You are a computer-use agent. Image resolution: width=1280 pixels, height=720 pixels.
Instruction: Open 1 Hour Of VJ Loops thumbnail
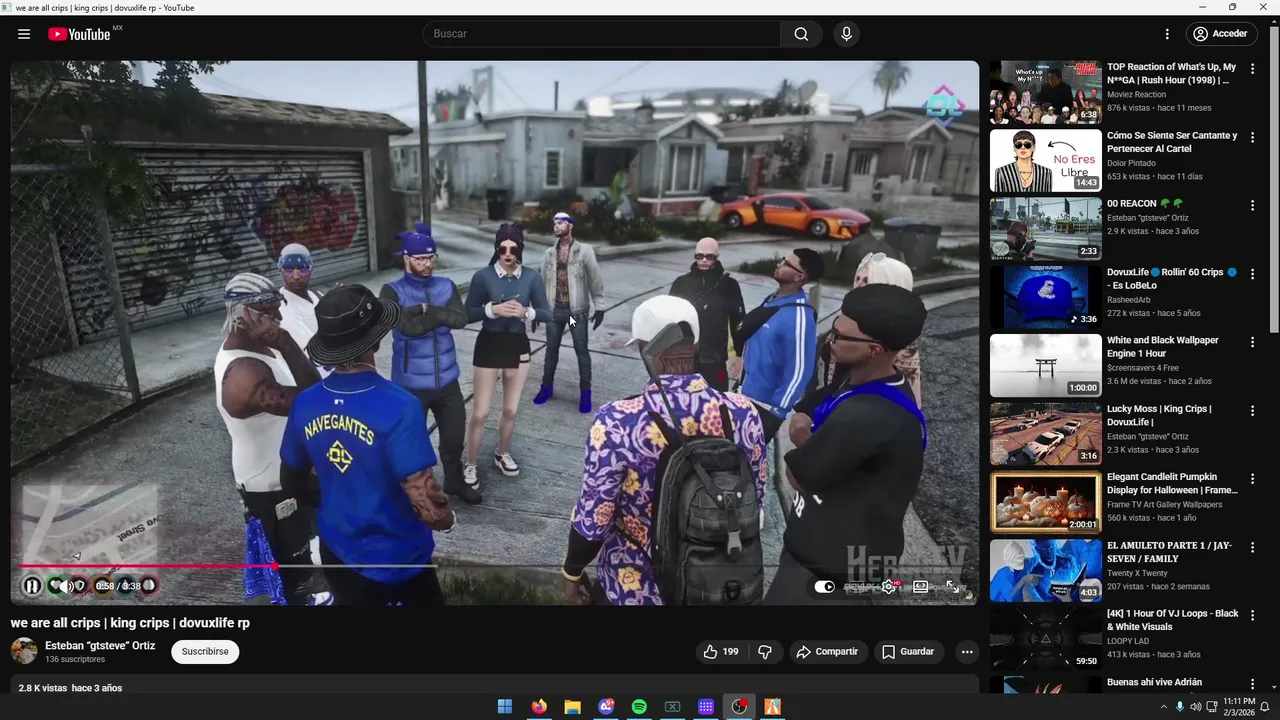click(1045, 639)
